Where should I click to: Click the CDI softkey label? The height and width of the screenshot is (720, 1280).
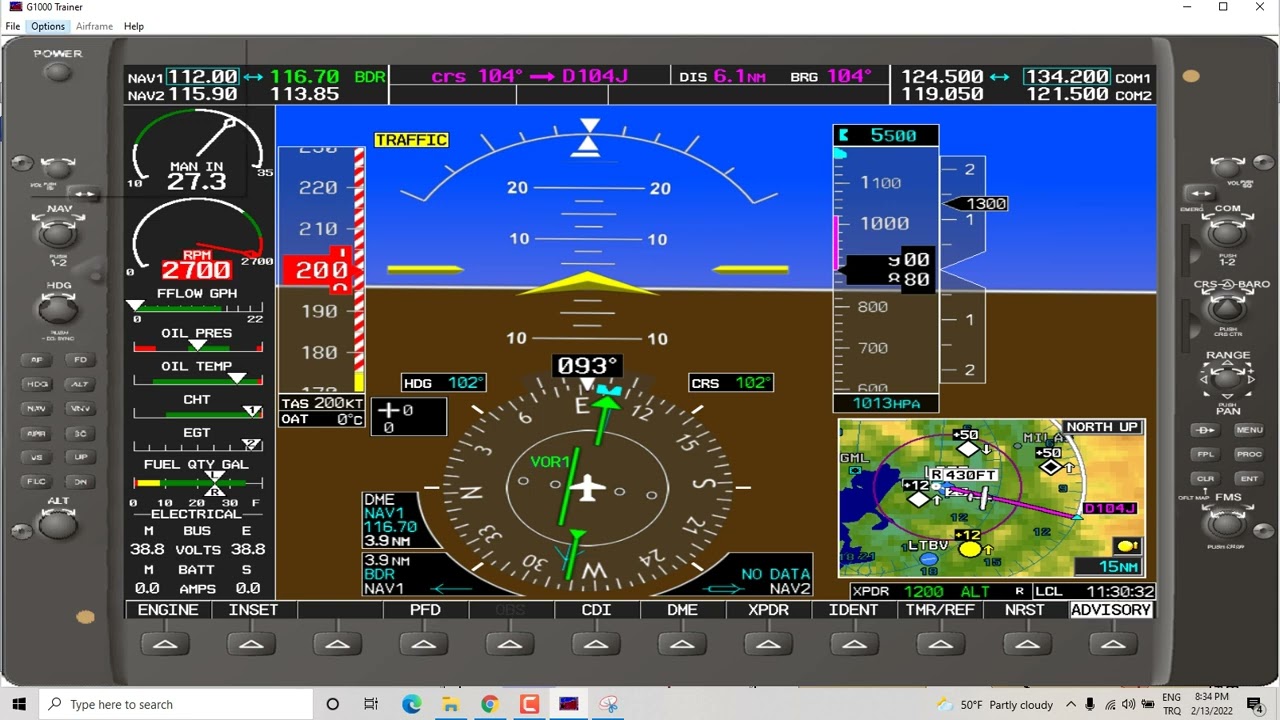point(597,610)
